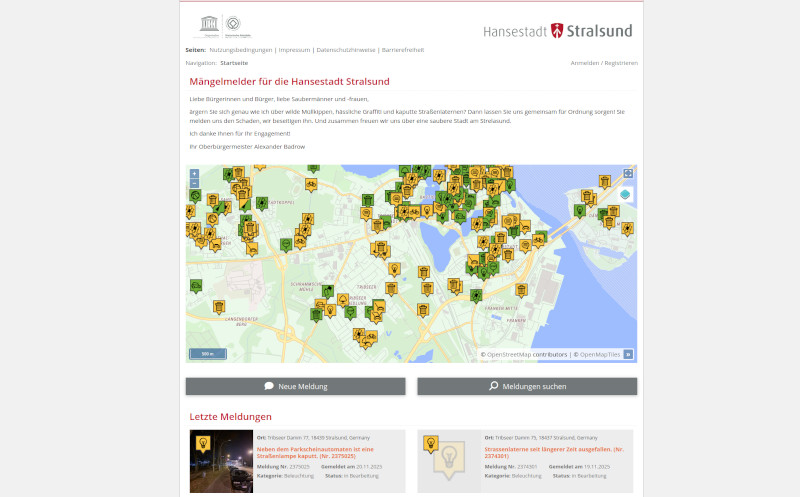Open the map layer switcher icon

click(625, 194)
